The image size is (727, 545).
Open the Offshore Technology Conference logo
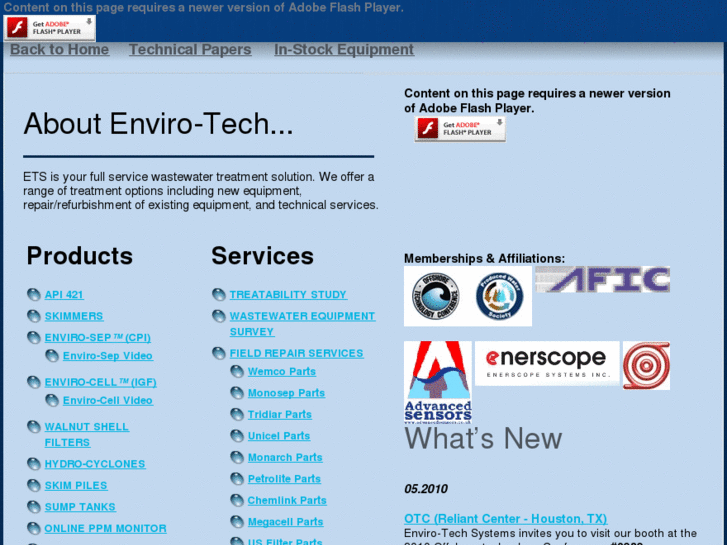click(435, 296)
